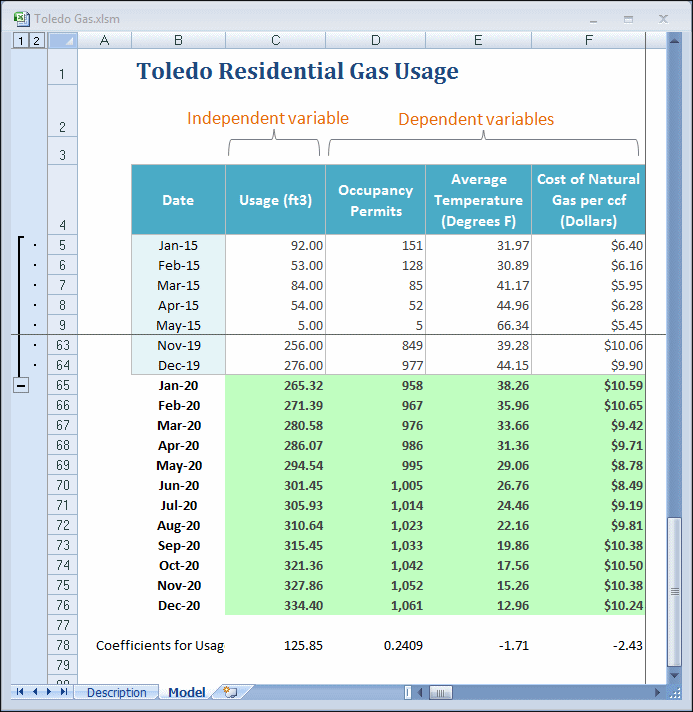Select the Coefficients for Usage label cell

point(160,645)
